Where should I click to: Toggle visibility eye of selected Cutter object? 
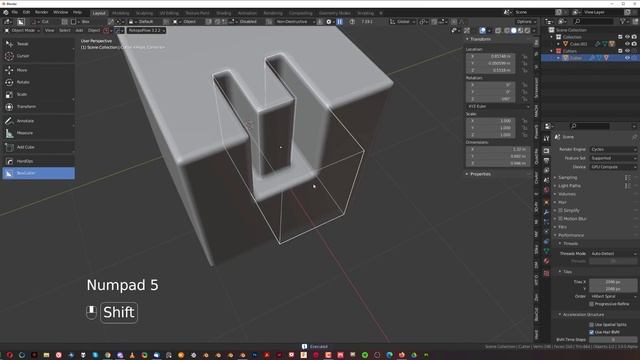click(627, 58)
